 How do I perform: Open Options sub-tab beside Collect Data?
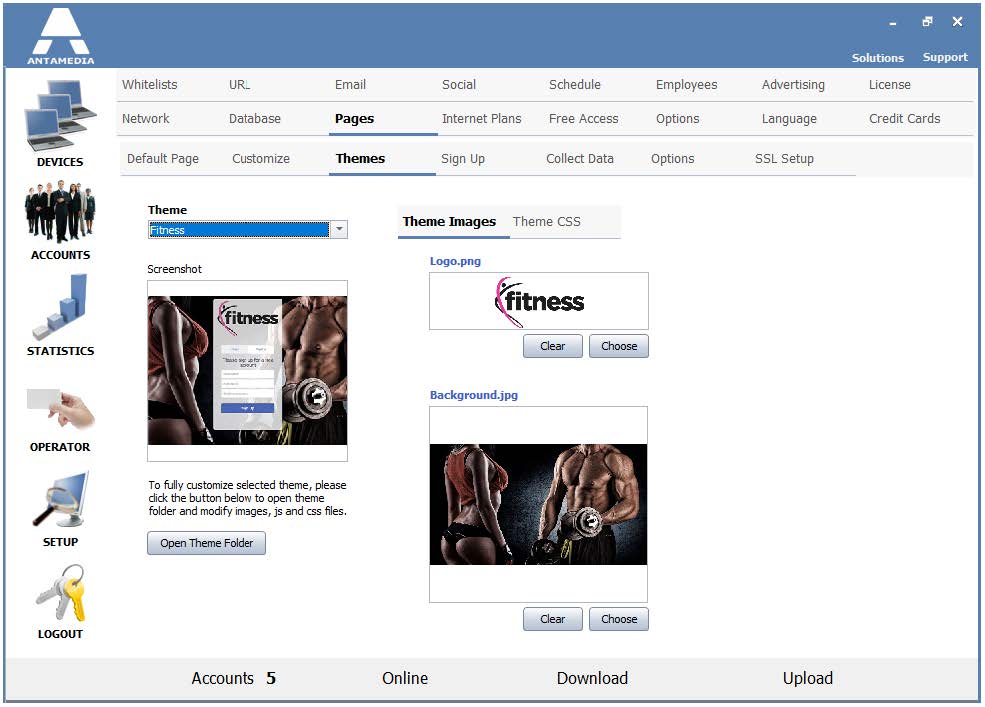[x=672, y=159]
